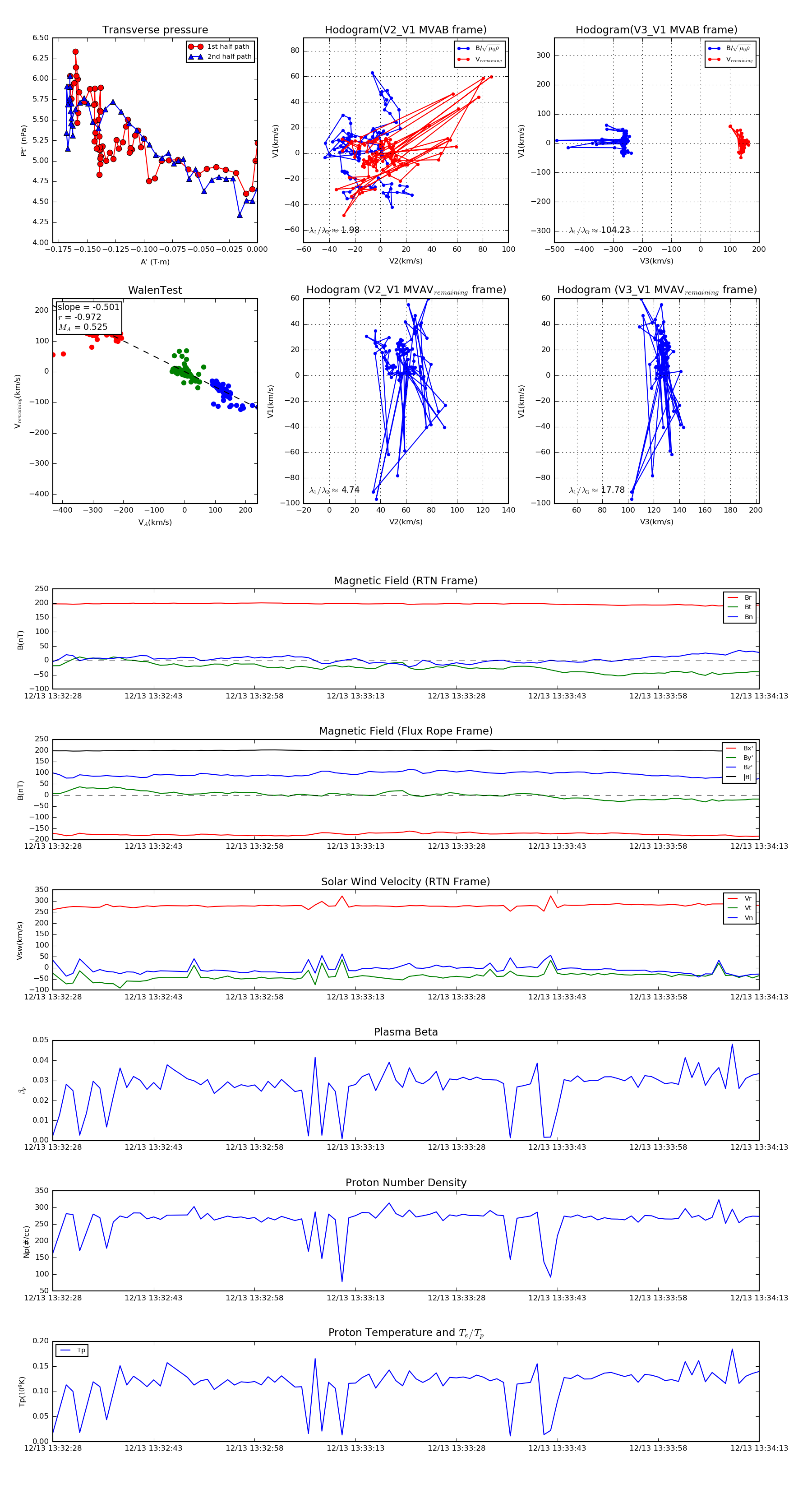Select the "Bt" legend entry
This screenshot has height=1489, width=812.
pos(740,607)
